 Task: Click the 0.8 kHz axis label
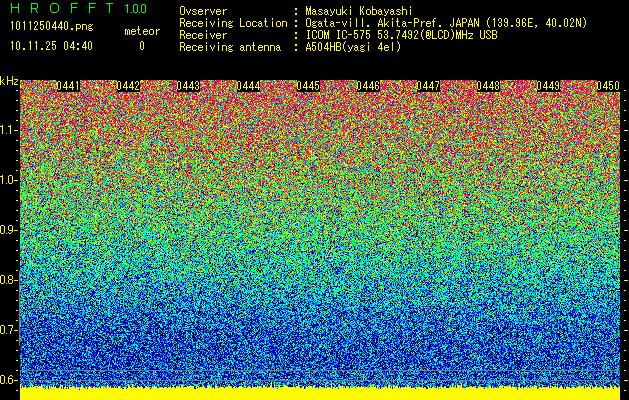click(x=8, y=280)
